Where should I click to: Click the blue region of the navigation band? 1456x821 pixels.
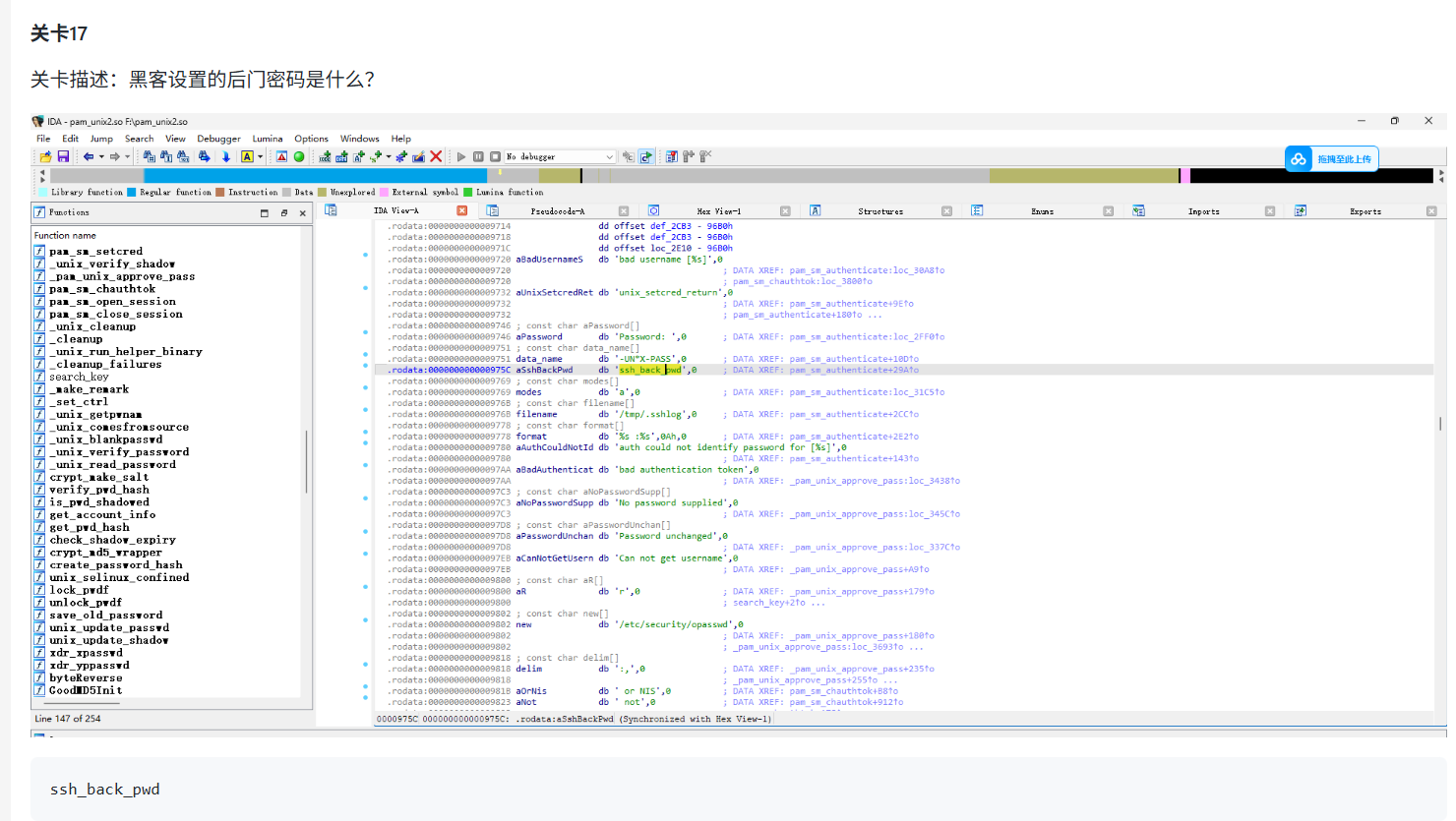click(315, 175)
